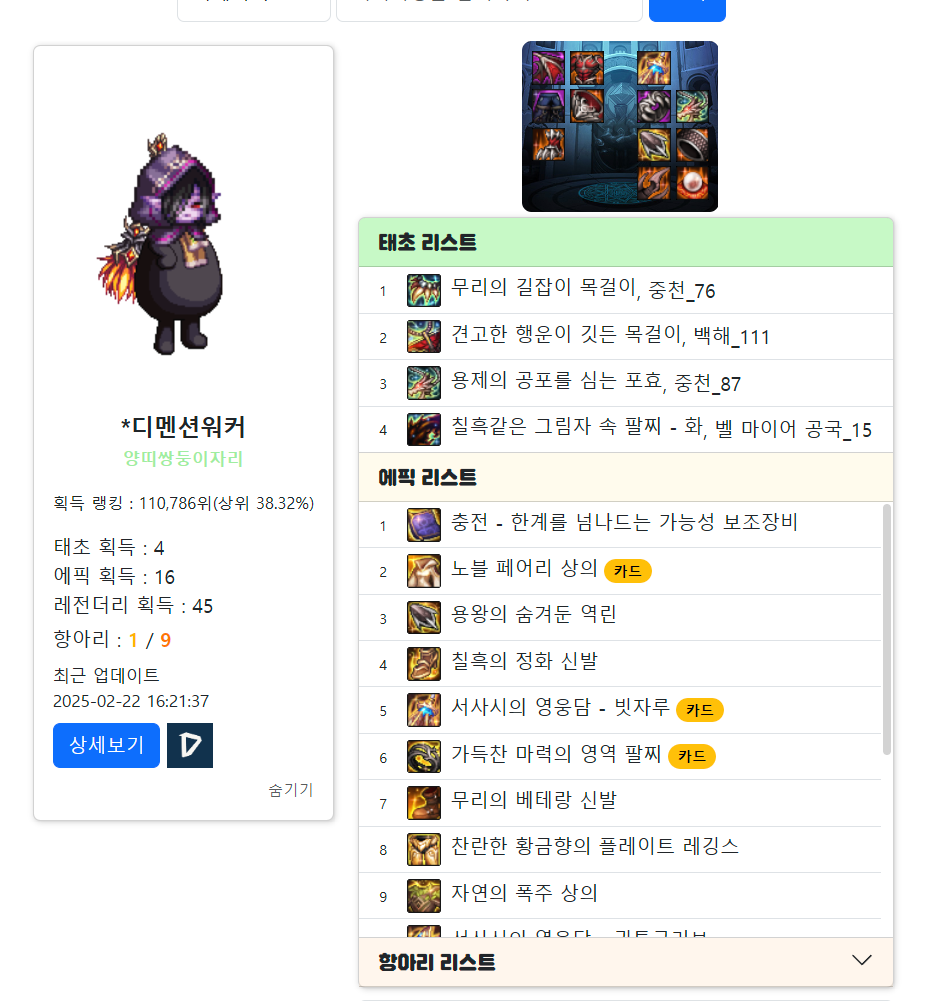Open the dark play-arrow icon button next to 상세보기
The width and height of the screenshot is (945, 1001).
(x=190, y=745)
